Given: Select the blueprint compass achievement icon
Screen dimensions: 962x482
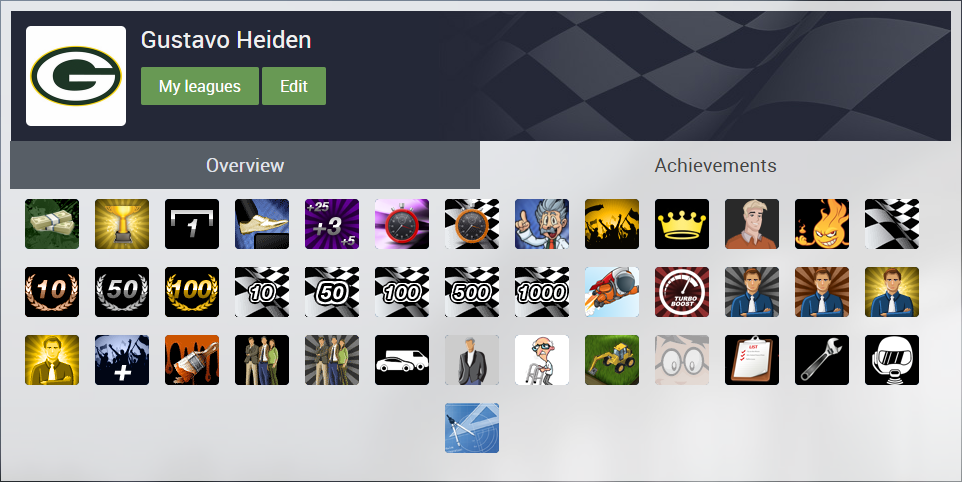Looking at the screenshot, I should 472,428.
